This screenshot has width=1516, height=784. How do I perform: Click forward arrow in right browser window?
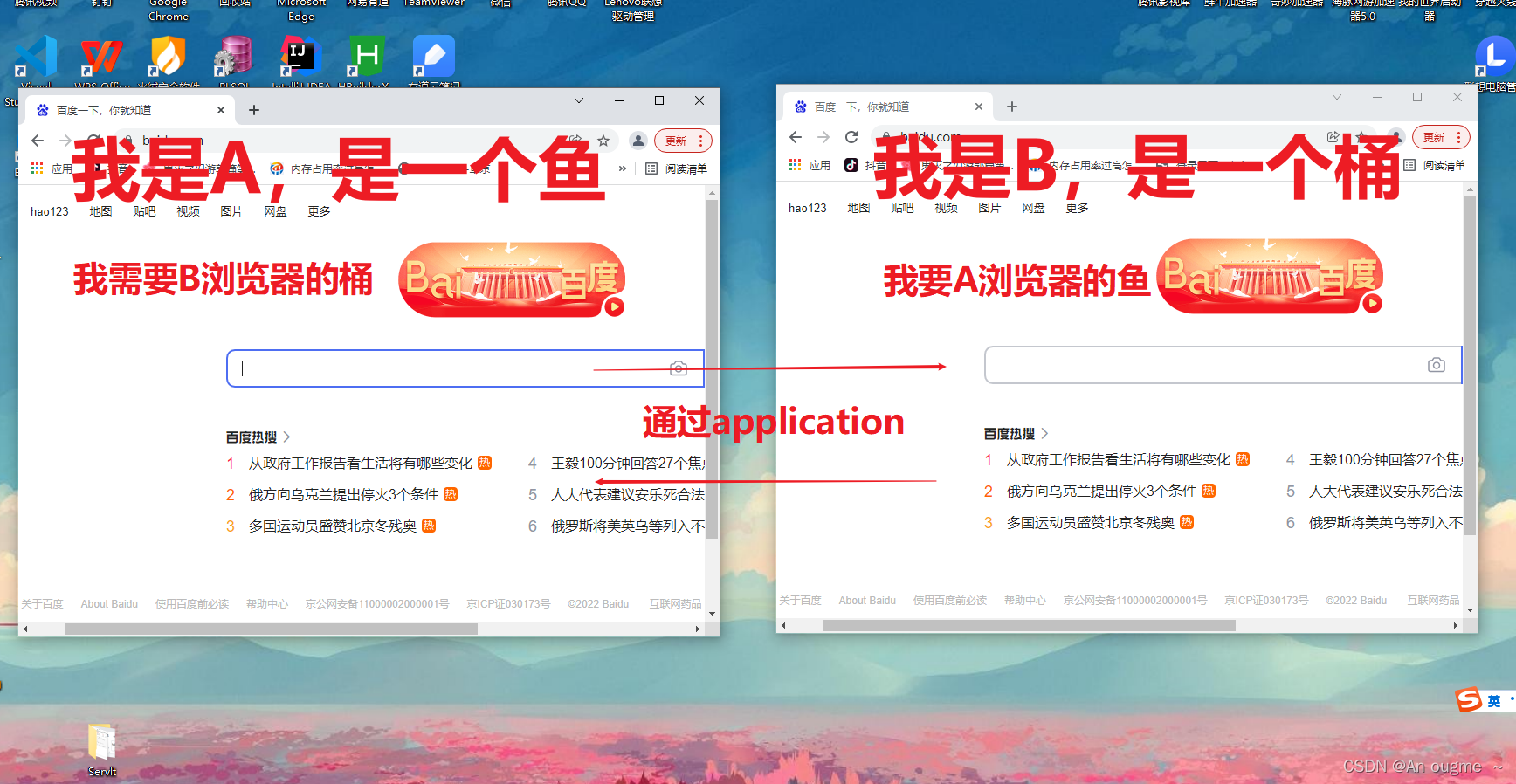pyautogui.click(x=823, y=137)
